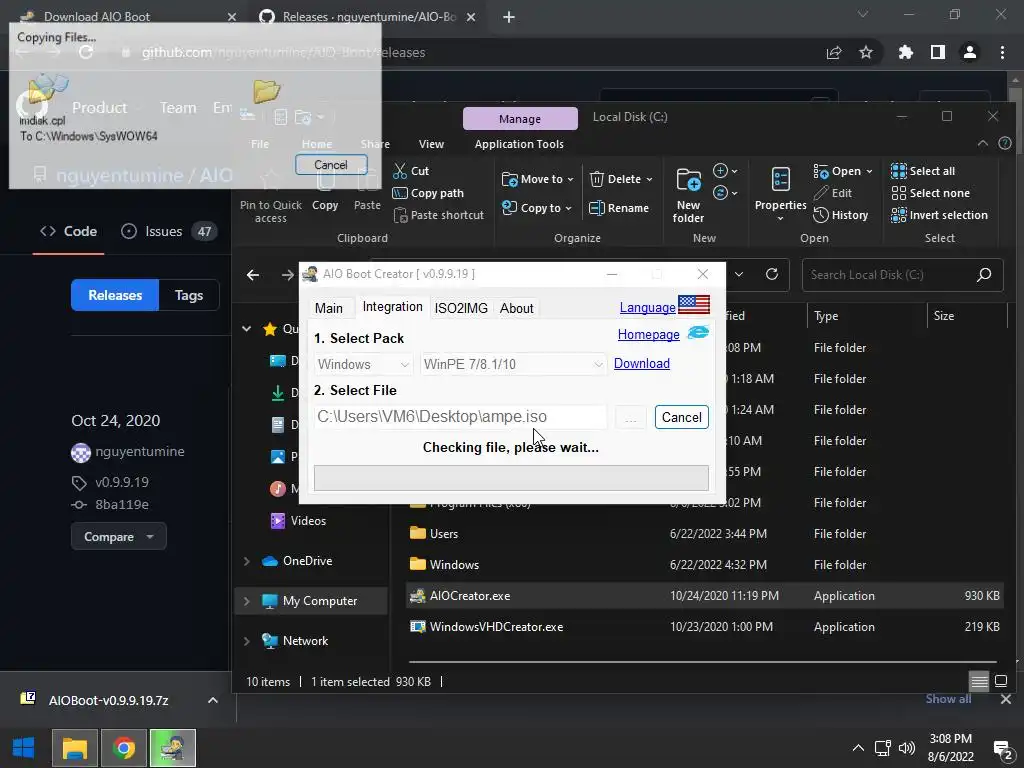Click the Explorer back arrow
This screenshot has height=768, width=1024.
click(x=253, y=275)
